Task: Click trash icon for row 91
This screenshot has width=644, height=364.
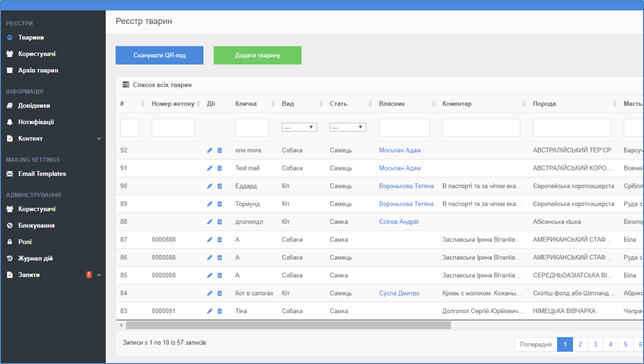Action: click(220, 168)
